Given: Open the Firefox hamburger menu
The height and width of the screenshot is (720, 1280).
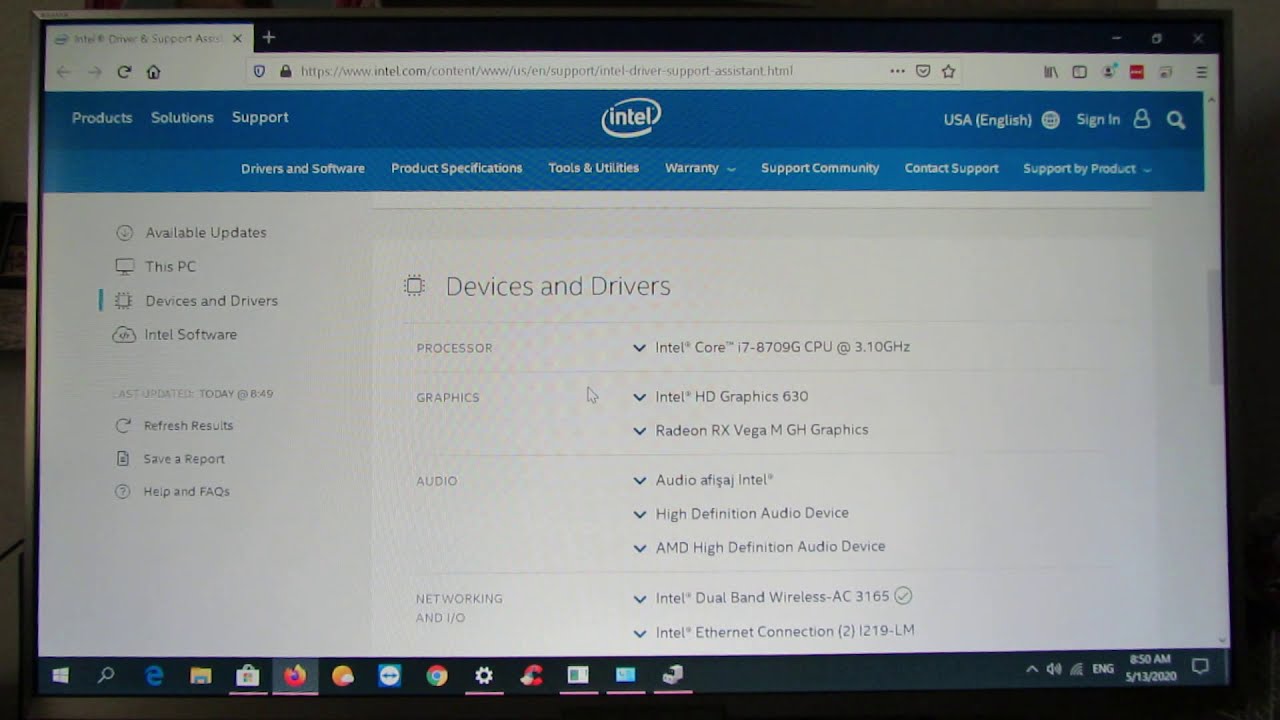Looking at the screenshot, I should [x=1201, y=72].
